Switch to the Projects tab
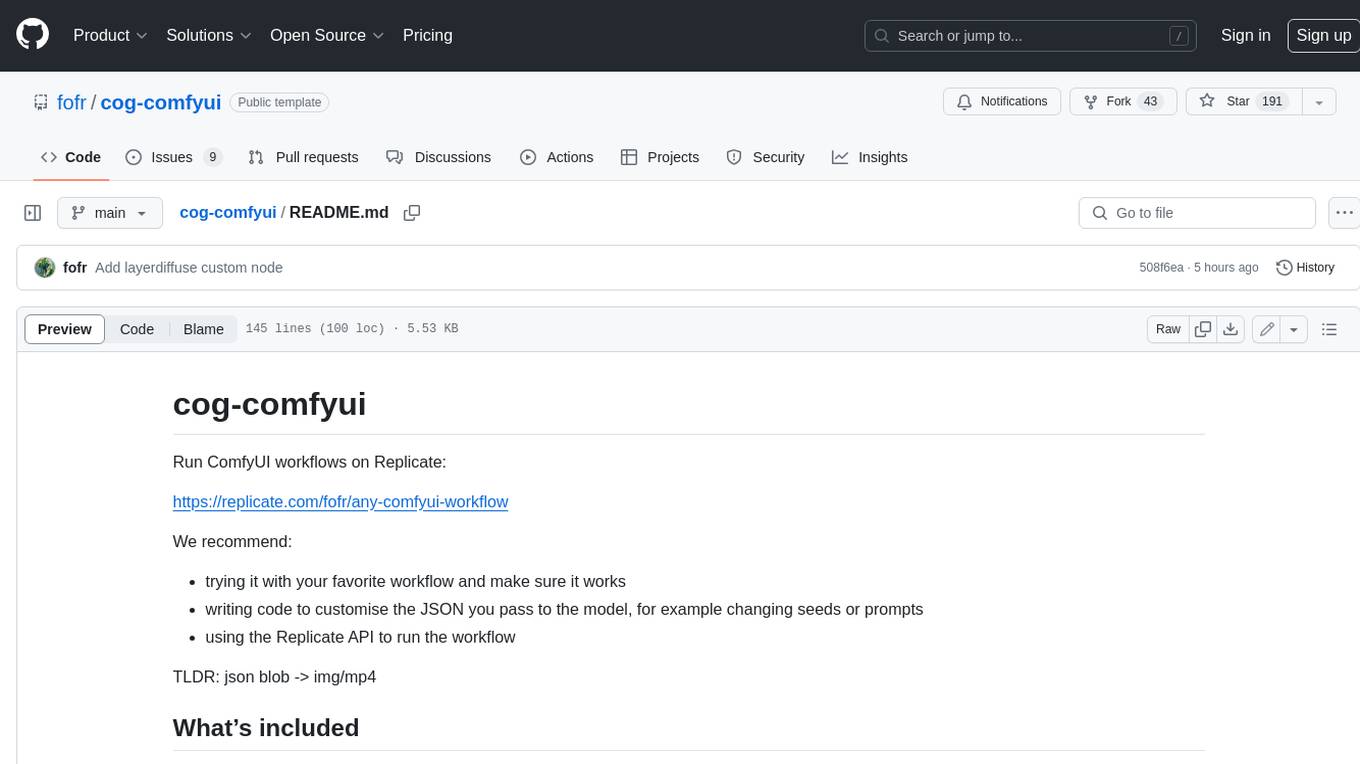 [x=660, y=157]
